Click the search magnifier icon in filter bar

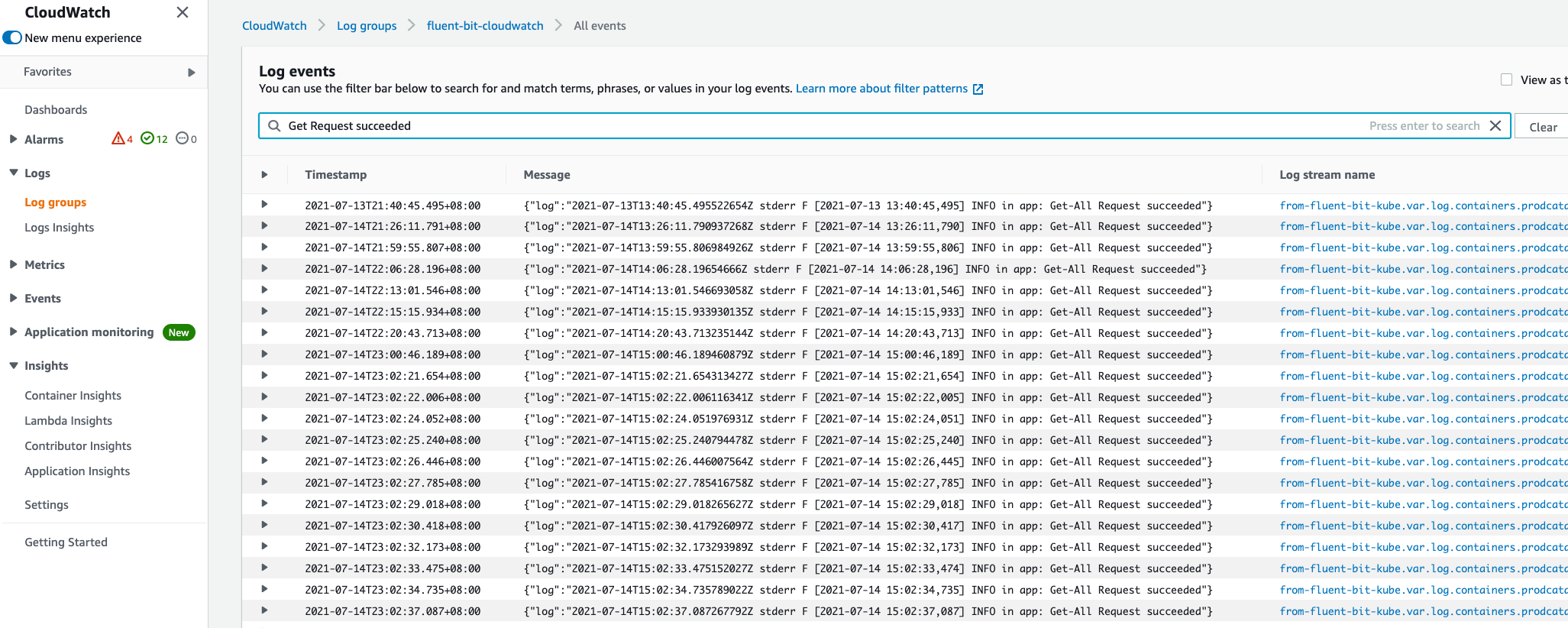pos(274,126)
